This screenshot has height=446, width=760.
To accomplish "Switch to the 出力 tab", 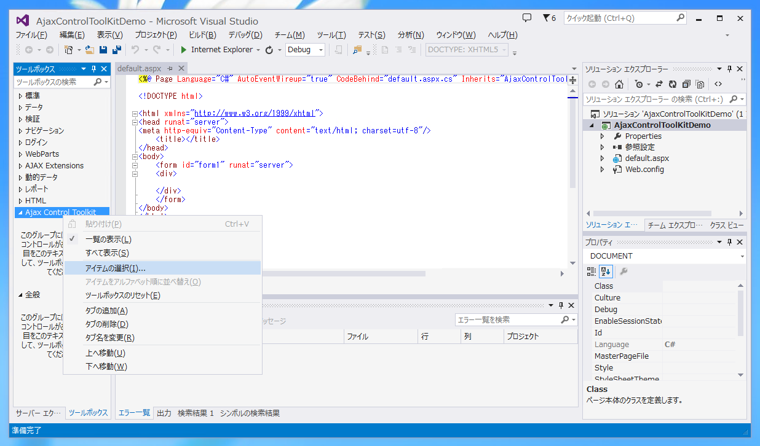I will (x=164, y=413).
